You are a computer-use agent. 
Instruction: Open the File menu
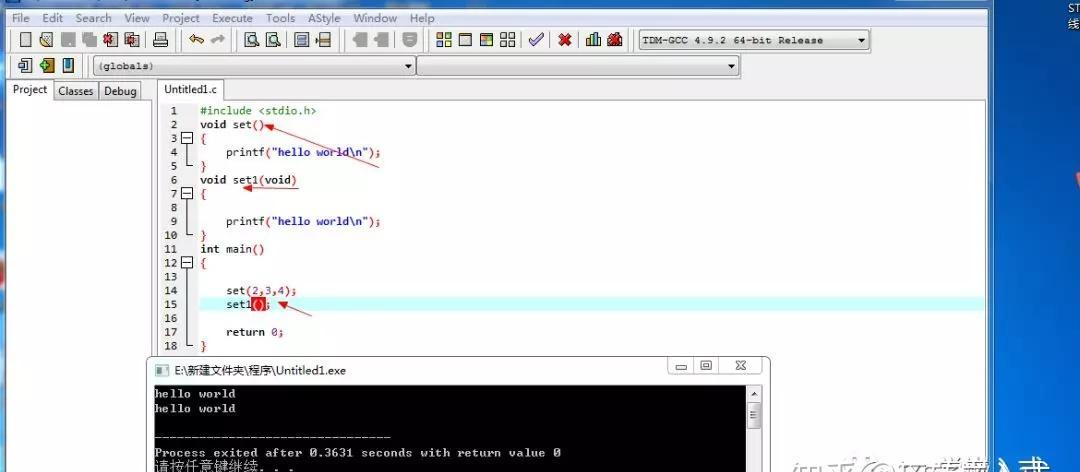click(21, 18)
